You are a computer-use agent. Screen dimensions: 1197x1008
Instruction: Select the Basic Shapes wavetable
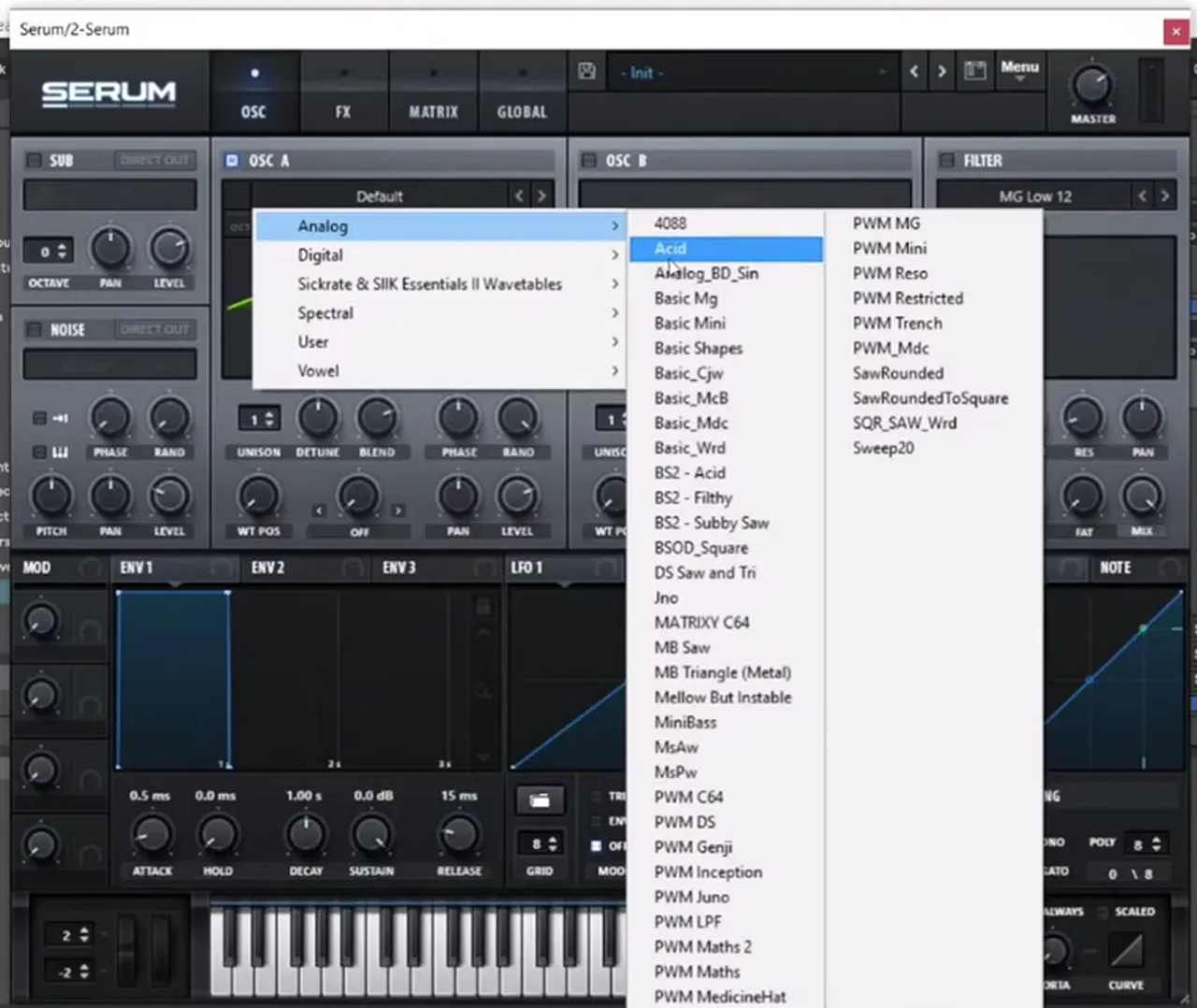point(726,349)
